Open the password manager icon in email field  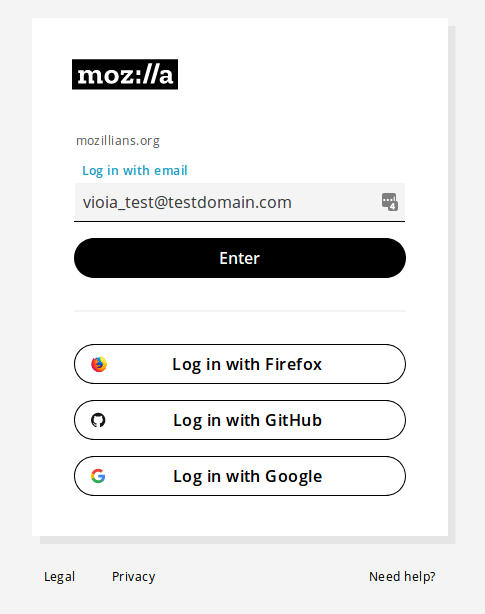pos(389,202)
